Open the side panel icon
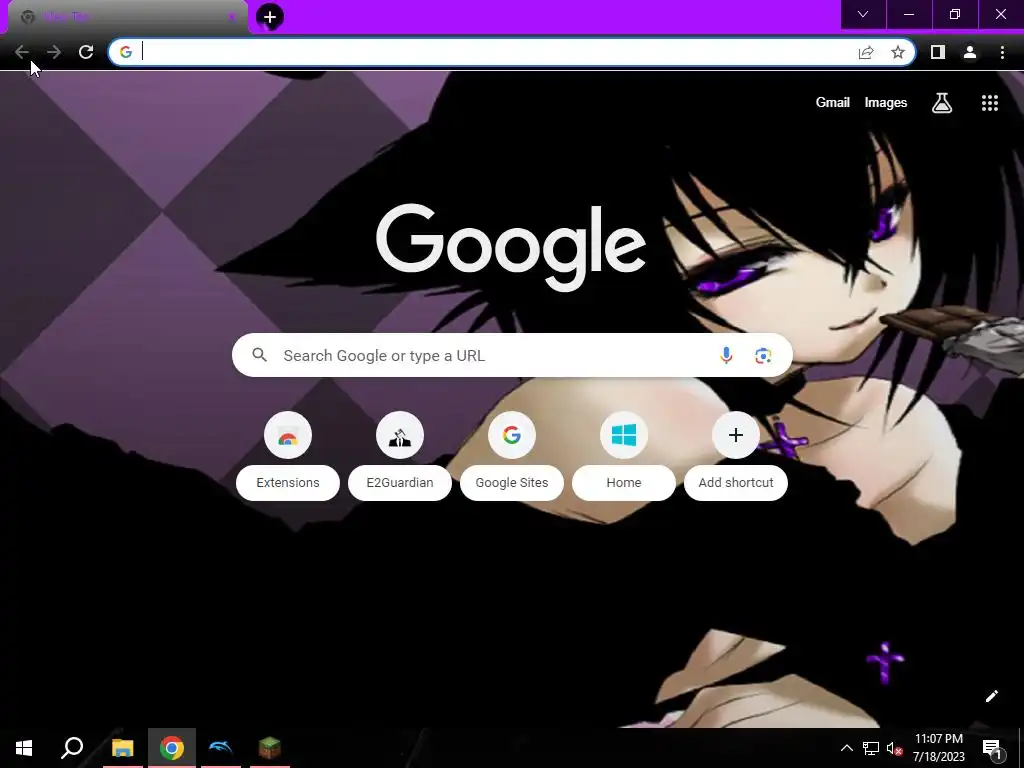The height and width of the screenshot is (768, 1024). tap(938, 52)
